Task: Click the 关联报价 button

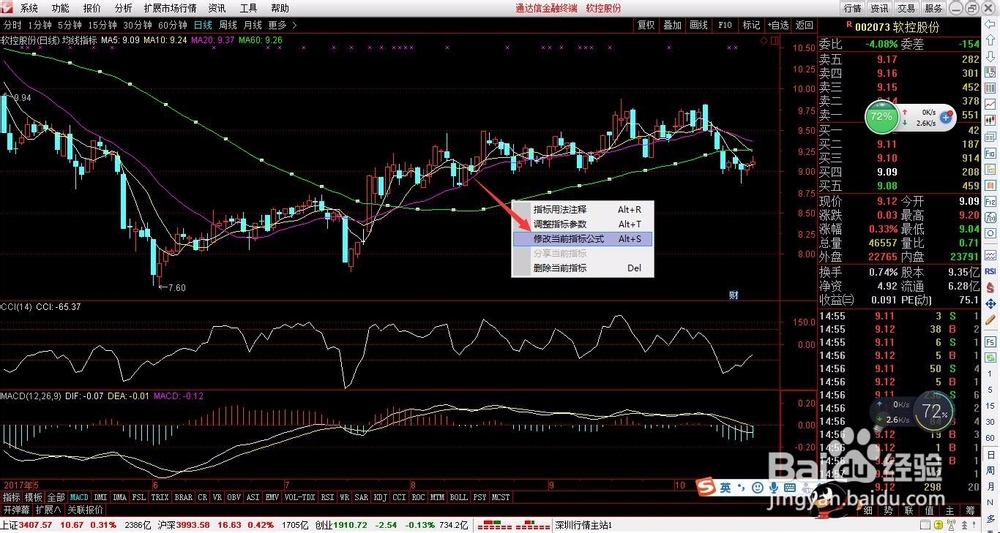Action: tap(85, 510)
